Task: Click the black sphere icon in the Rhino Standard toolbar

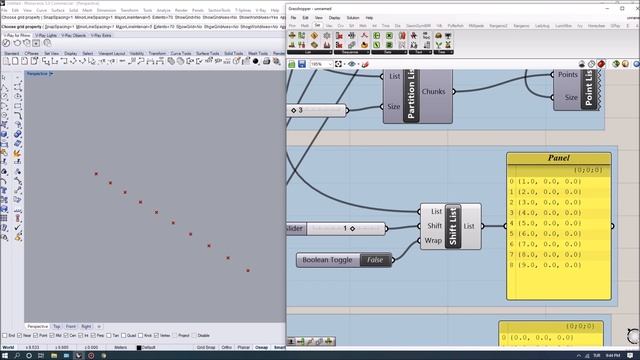Action: pos(256,61)
